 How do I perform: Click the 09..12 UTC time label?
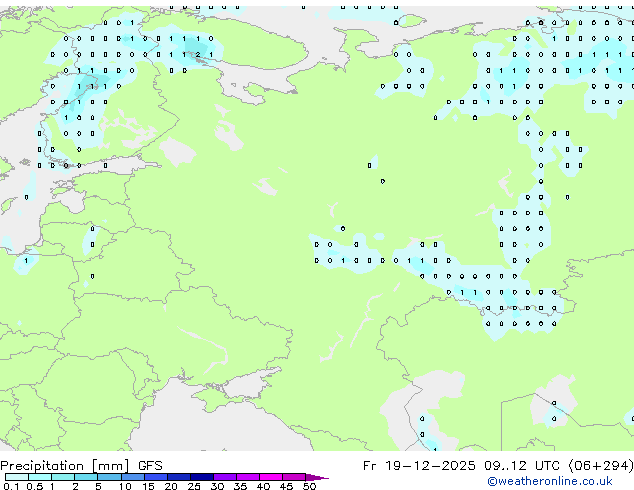point(522,466)
